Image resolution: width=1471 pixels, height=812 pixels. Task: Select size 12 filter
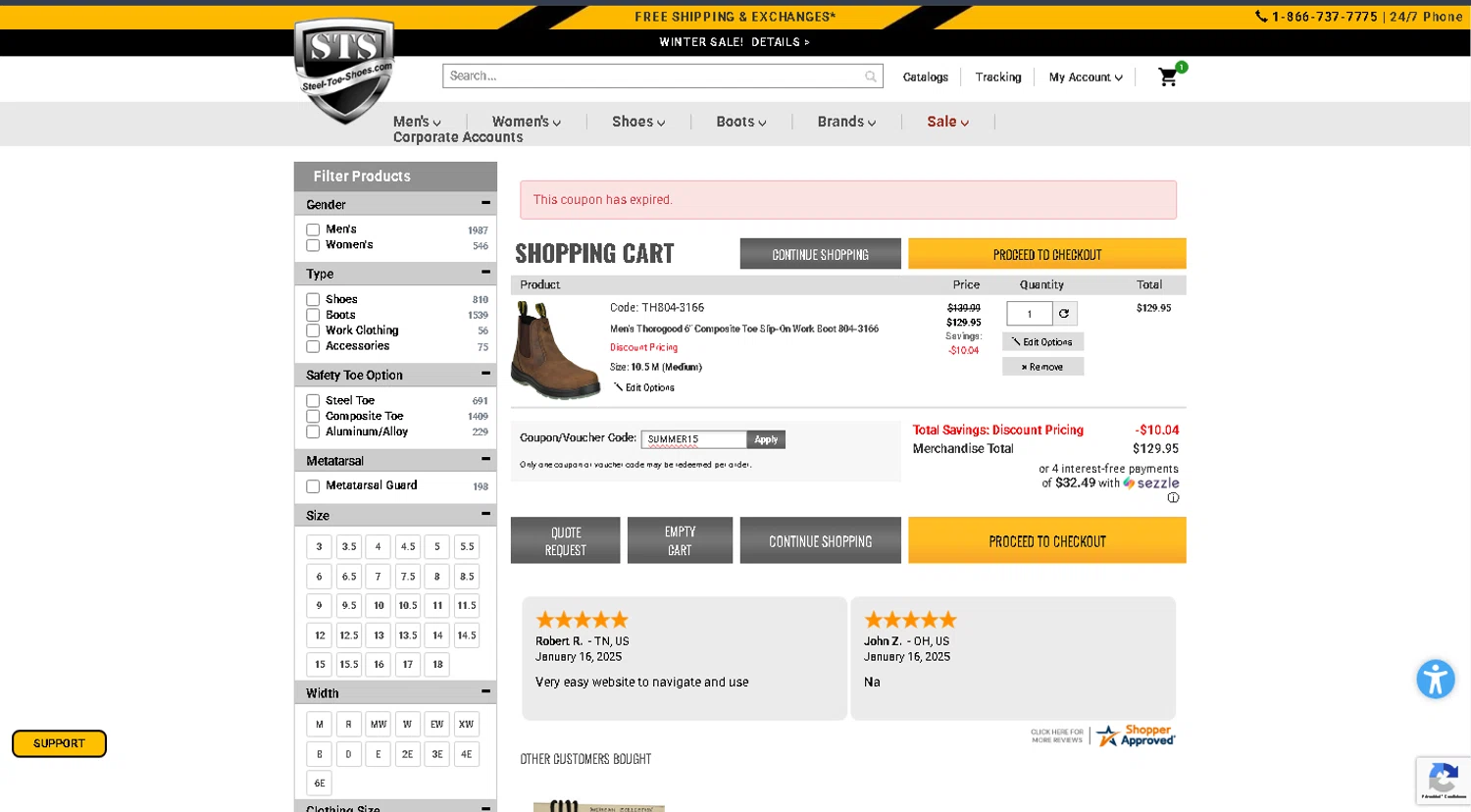[x=320, y=635]
